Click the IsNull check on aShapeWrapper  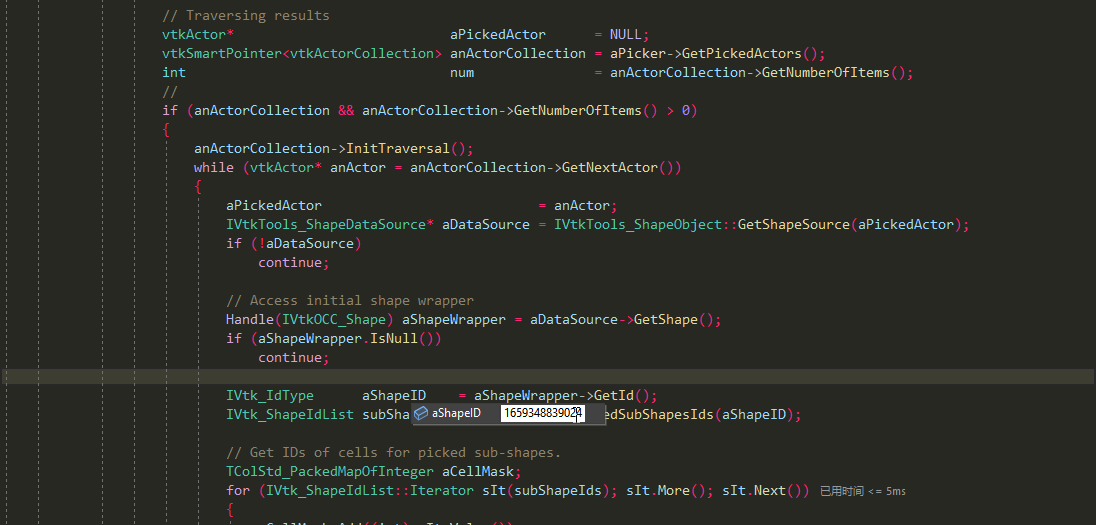[398, 338]
